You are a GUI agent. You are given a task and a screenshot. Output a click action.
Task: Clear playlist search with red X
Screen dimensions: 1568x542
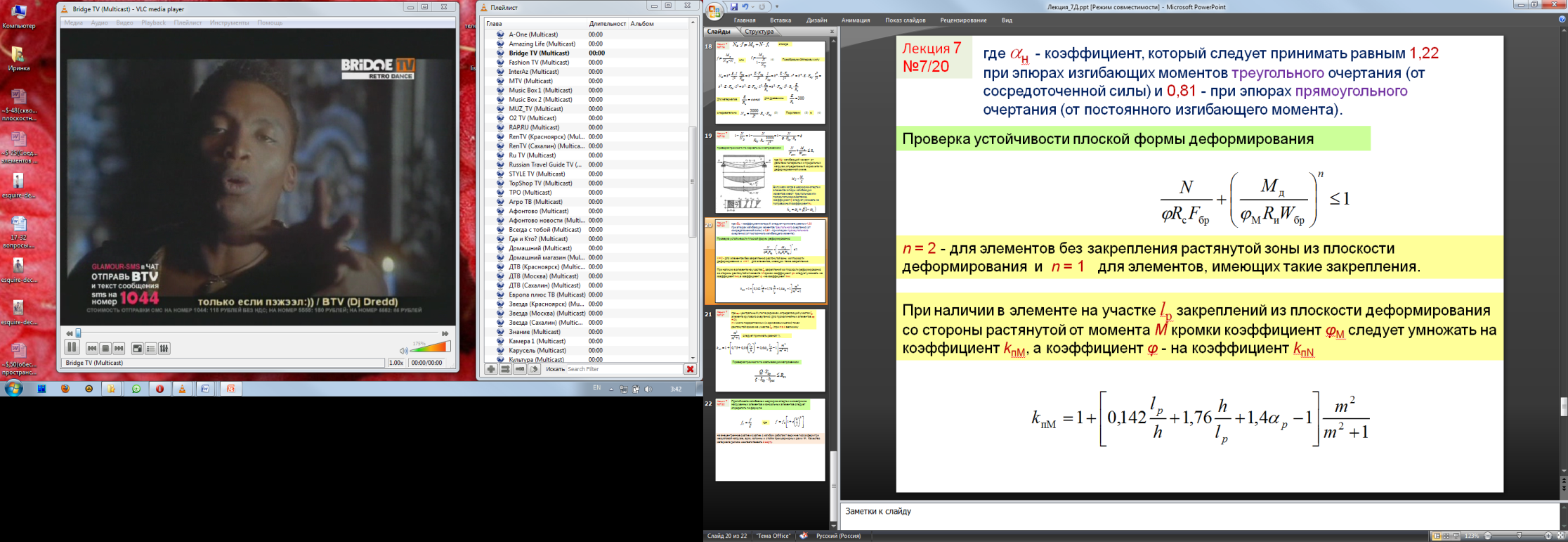pyautogui.click(x=690, y=369)
